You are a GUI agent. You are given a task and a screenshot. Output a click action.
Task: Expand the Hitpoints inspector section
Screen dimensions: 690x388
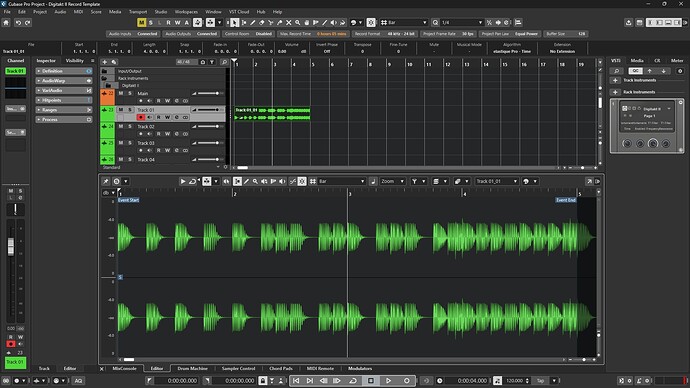64,100
